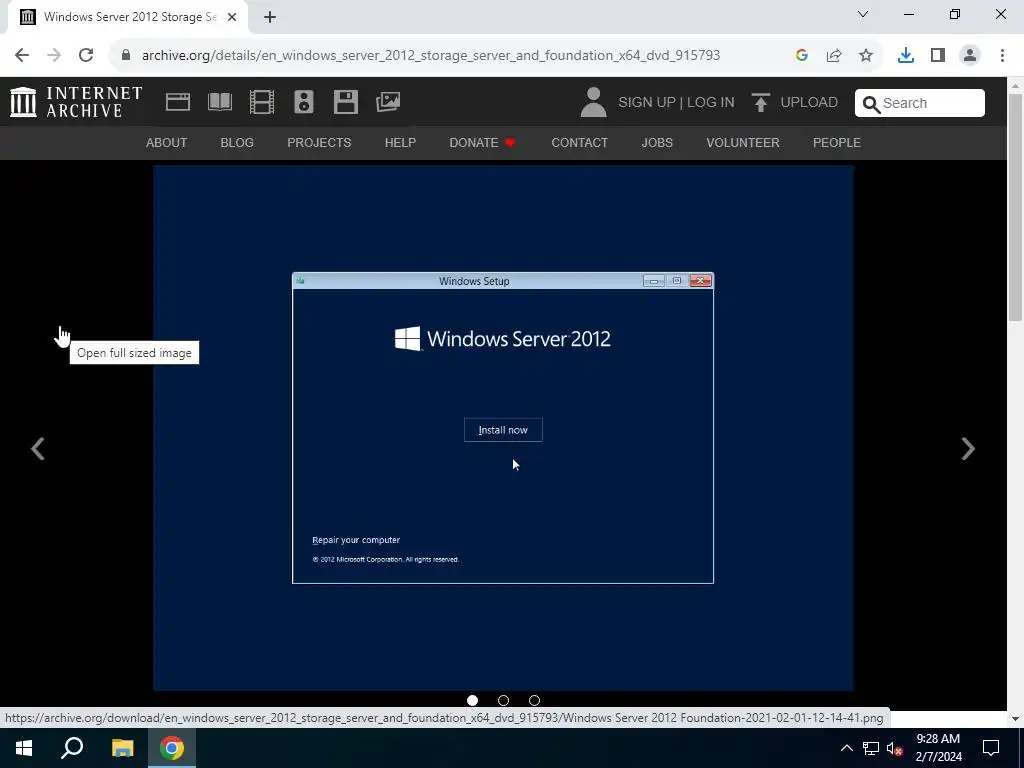The height and width of the screenshot is (768, 1024).
Task: Open the notification center icon
Action: pyautogui.click(x=991, y=748)
